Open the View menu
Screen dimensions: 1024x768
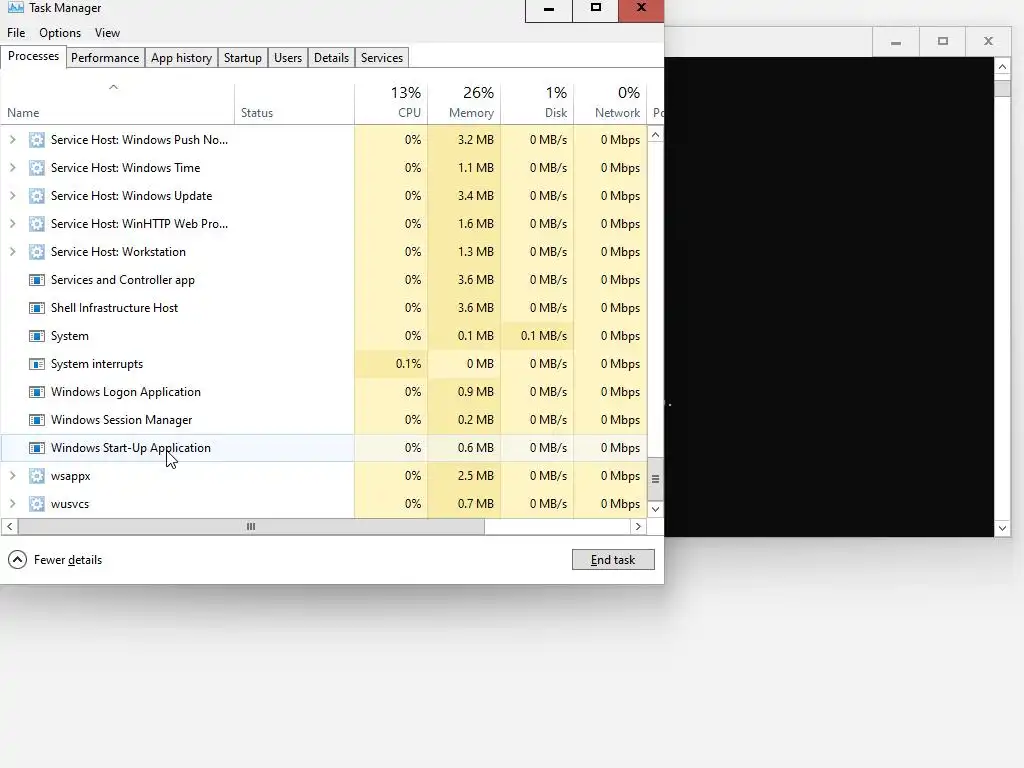point(107,33)
